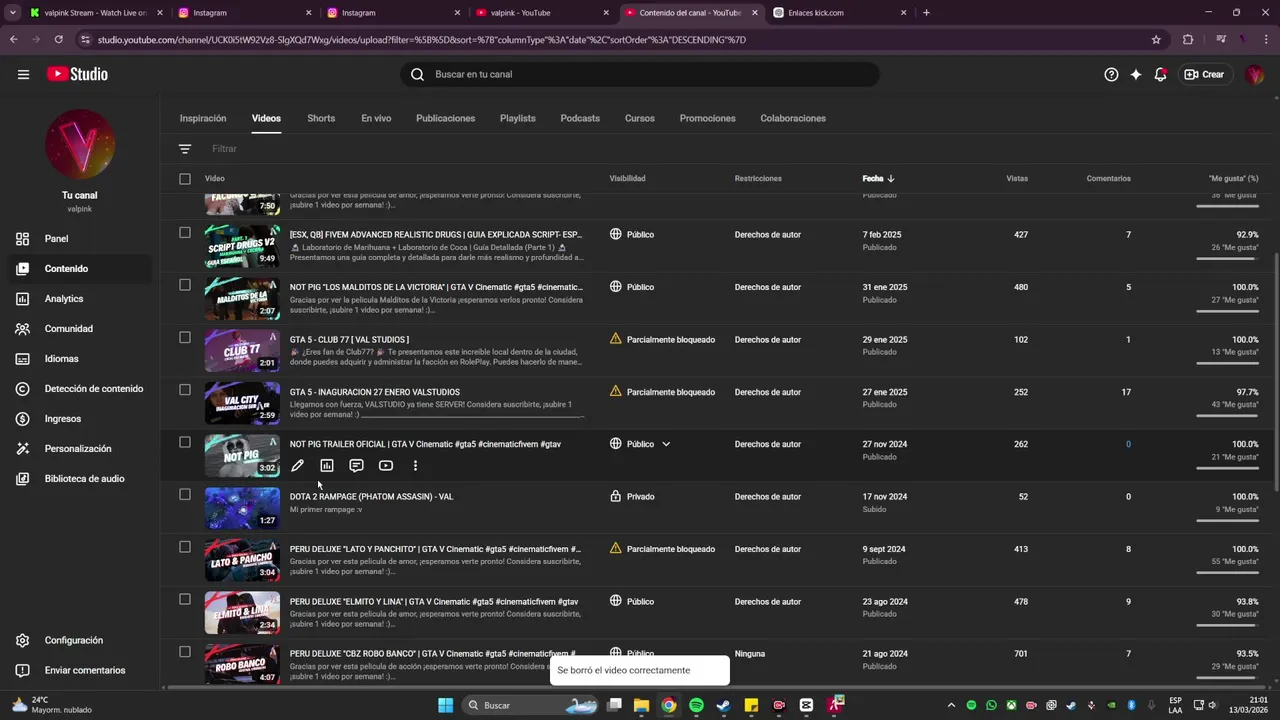Open three-dot options for NOT PIG TRAILER
This screenshot has width=1280, height=720.
pyautogui.click(x=415, y=466)
